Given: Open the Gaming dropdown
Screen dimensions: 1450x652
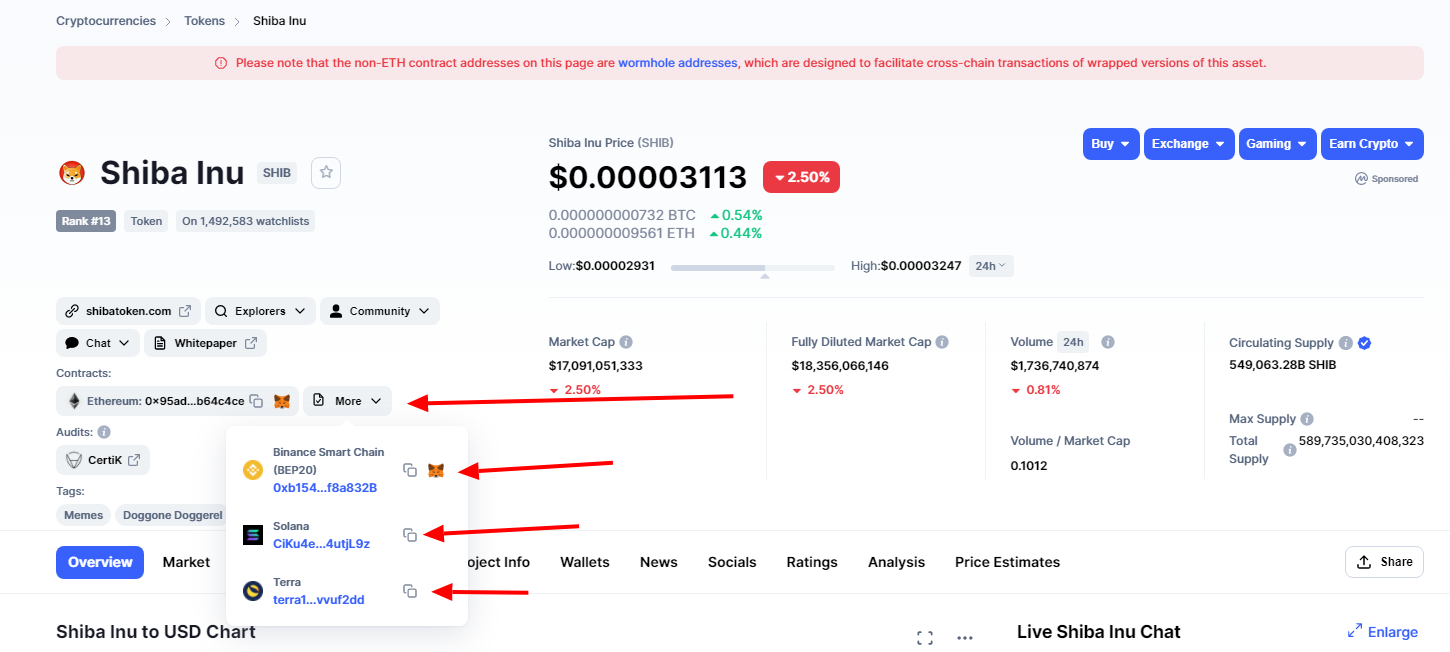Looking at the screenshot, I should pyautogui.click(x=1278, y=144).
